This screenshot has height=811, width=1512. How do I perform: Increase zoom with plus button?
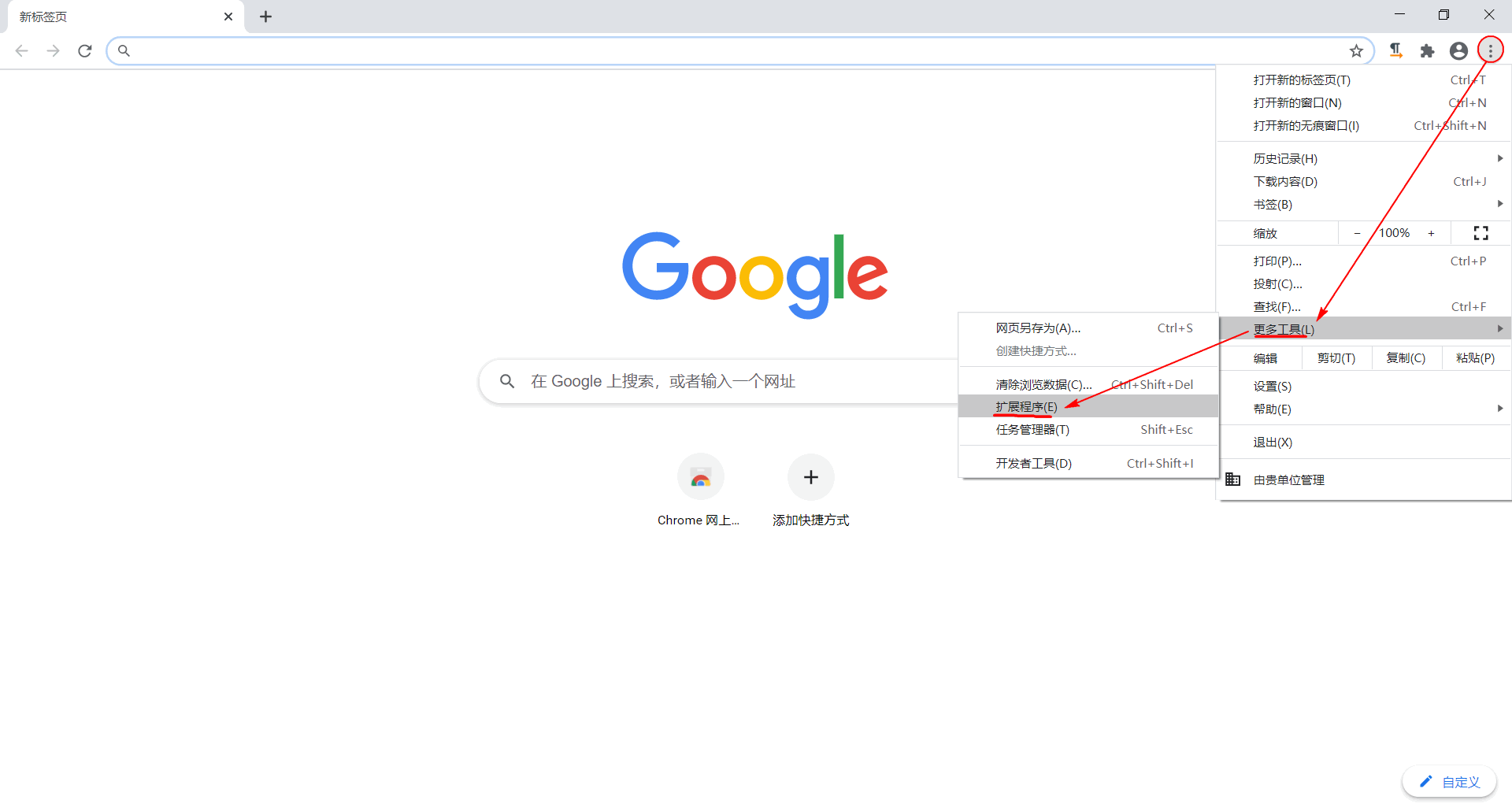(x=1432, y=233)
